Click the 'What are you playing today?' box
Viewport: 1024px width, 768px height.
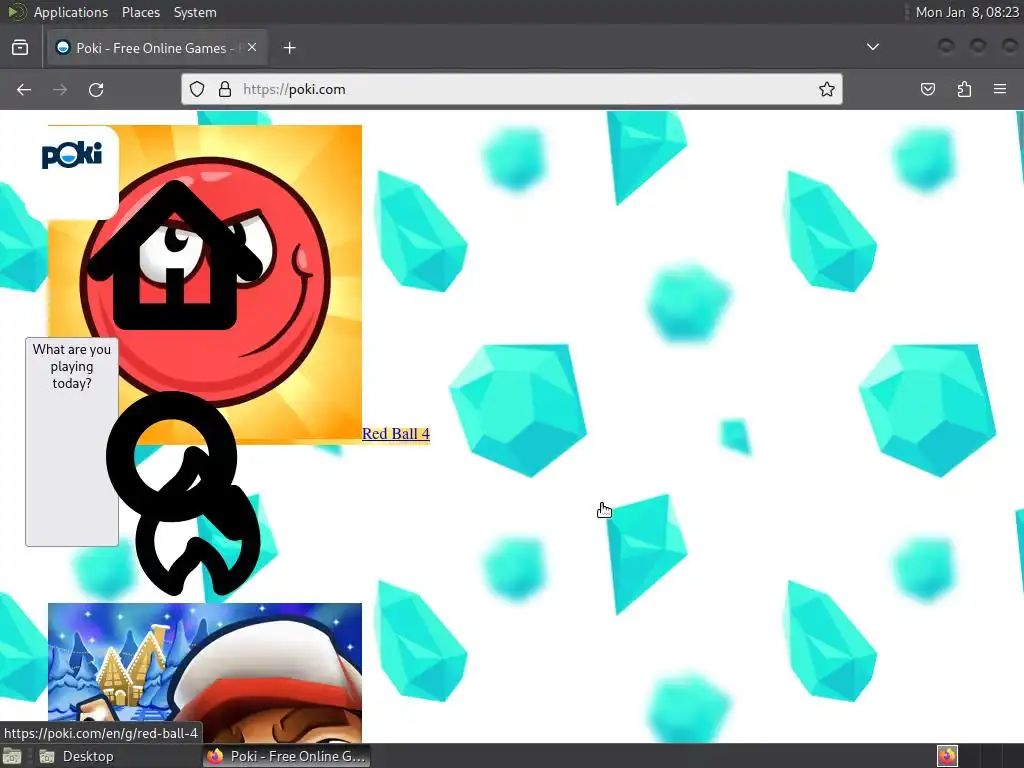click(x=72, y=441)
